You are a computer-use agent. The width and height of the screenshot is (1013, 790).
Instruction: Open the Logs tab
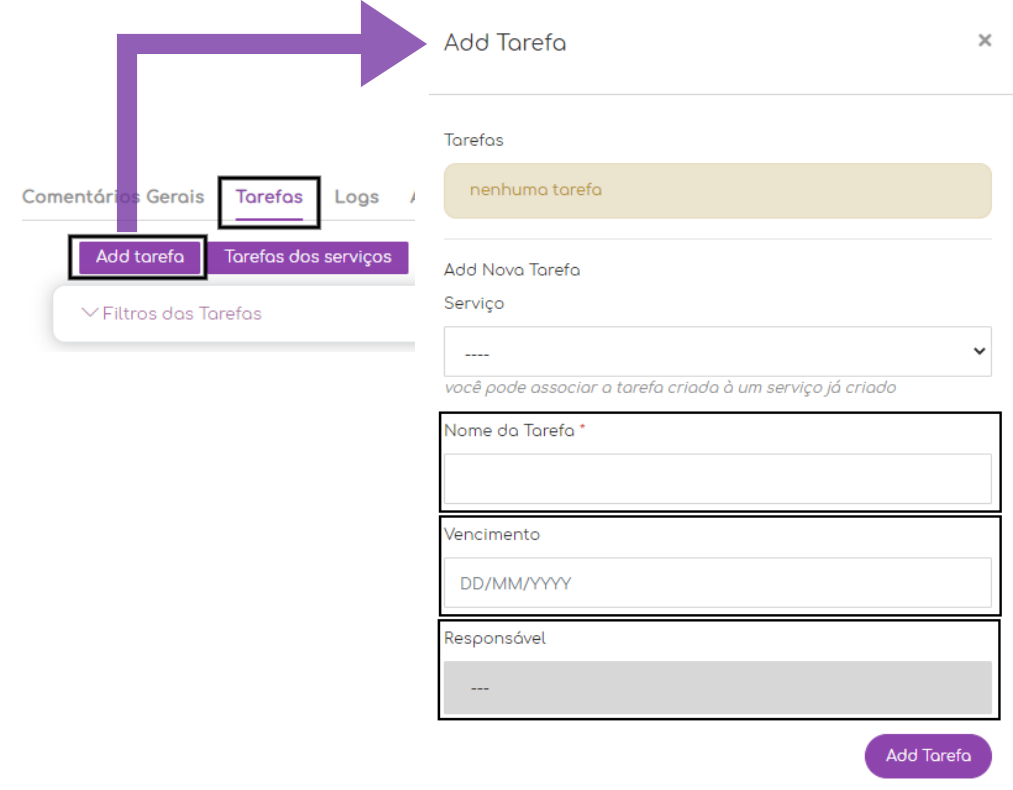tap(356, 197)
